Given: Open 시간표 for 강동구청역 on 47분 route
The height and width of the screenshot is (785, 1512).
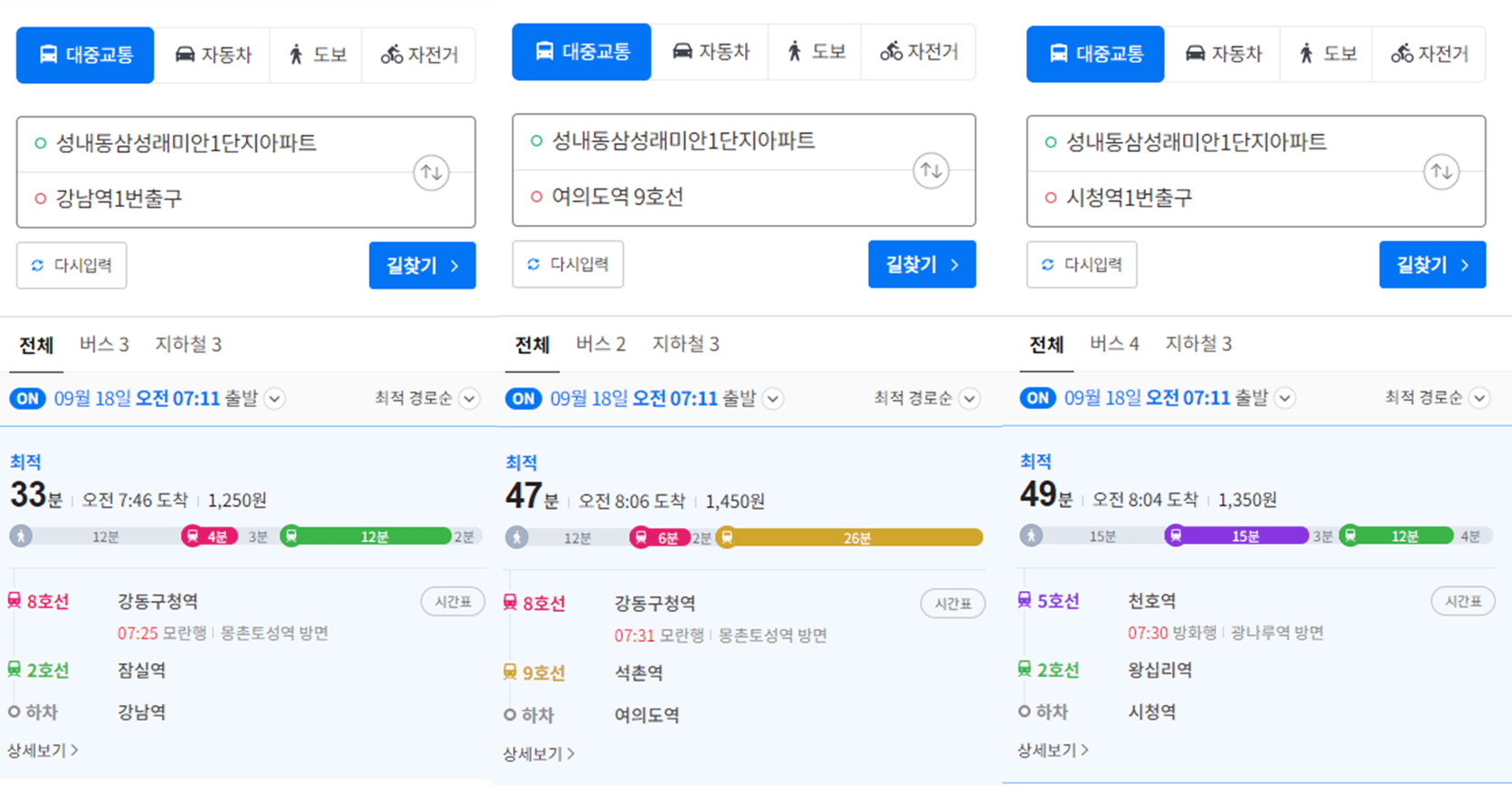Looking at the screenshot, I should click(953, 604).
